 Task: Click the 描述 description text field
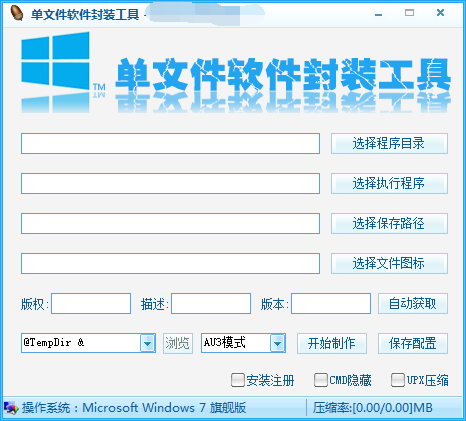[211, 303]
